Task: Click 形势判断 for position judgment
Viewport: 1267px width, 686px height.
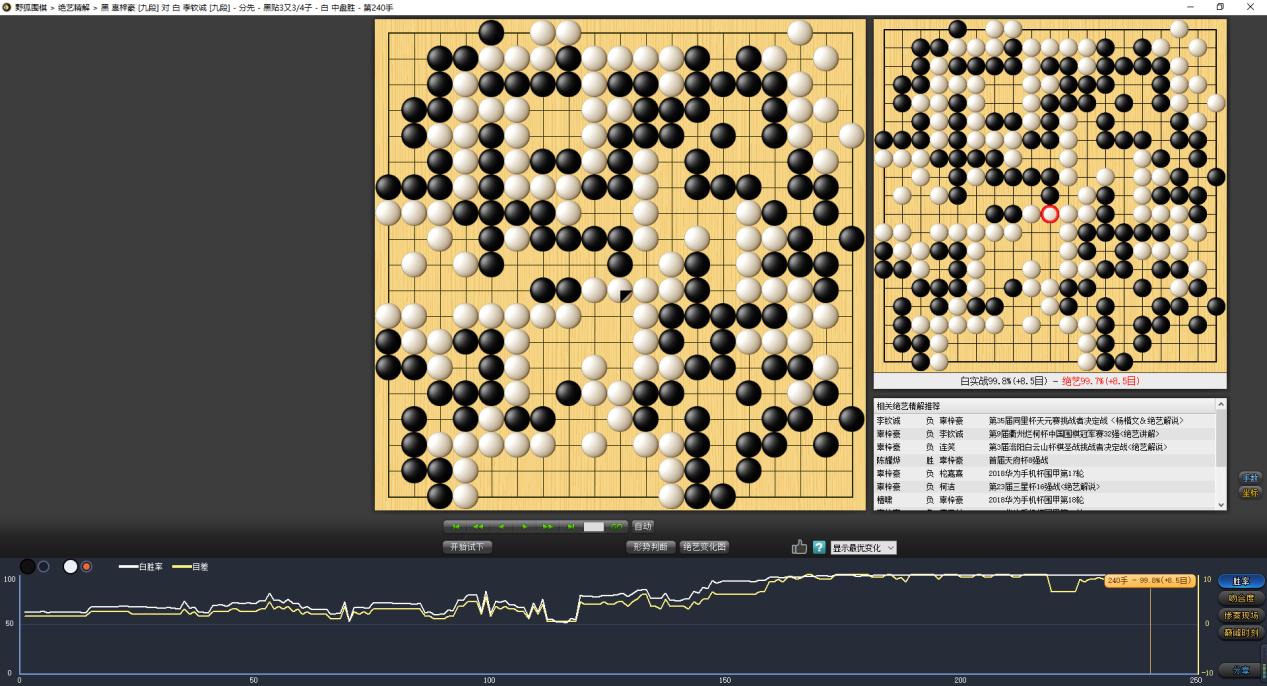Action: click(650, 547)
